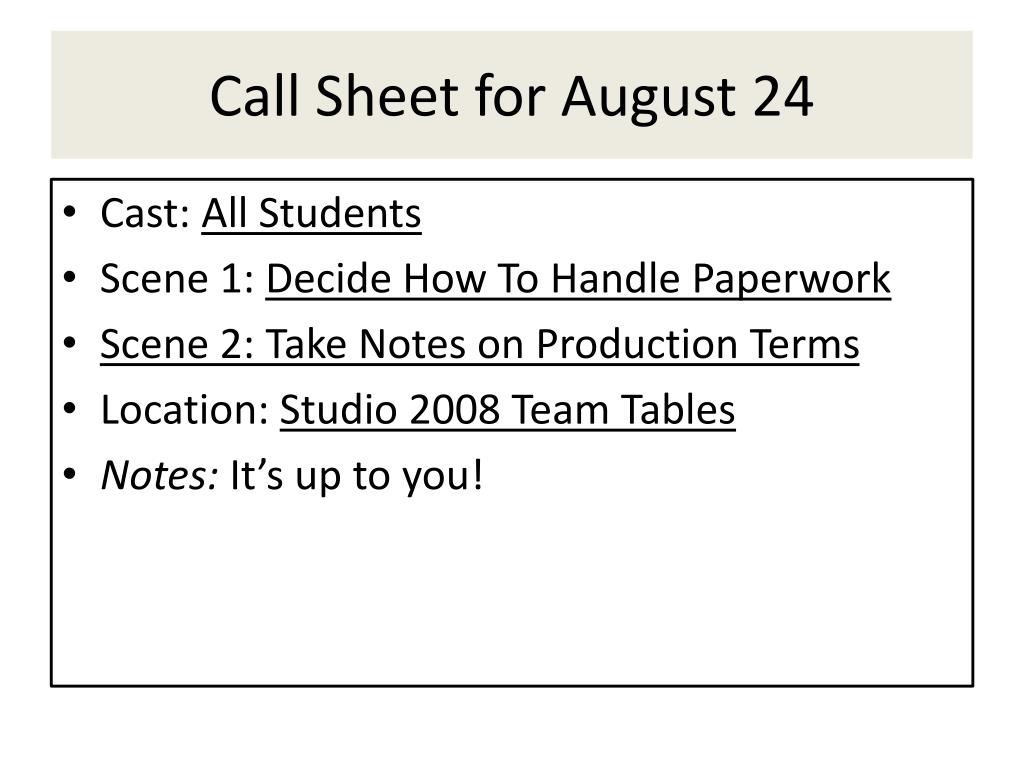Click the bullet before Location
1024x768 pixels.
[x=70, y=409]
